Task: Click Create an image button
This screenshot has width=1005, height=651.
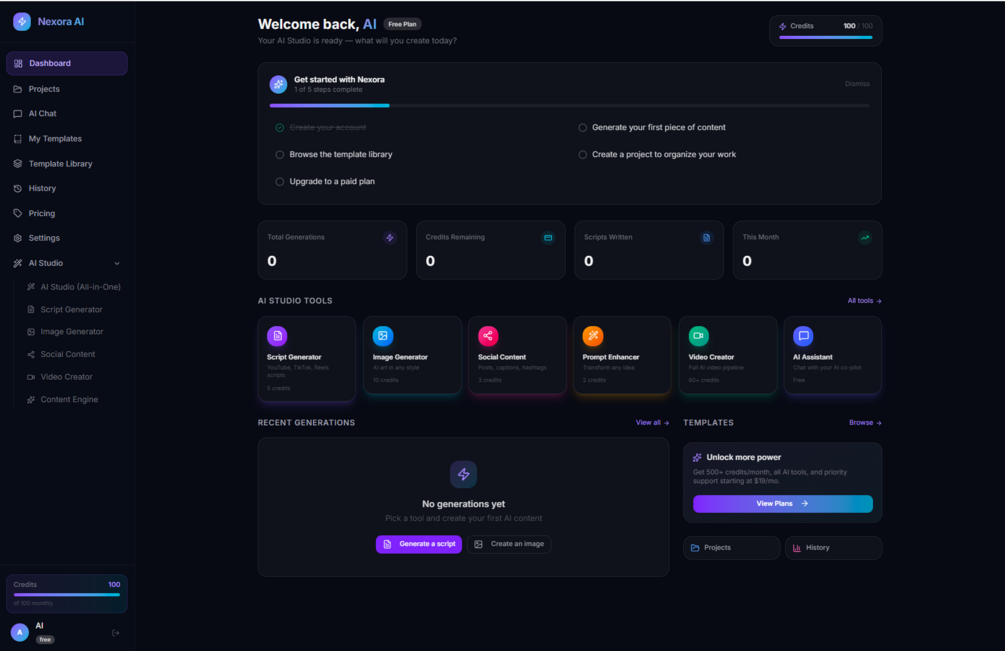Action: coord(509,544)
